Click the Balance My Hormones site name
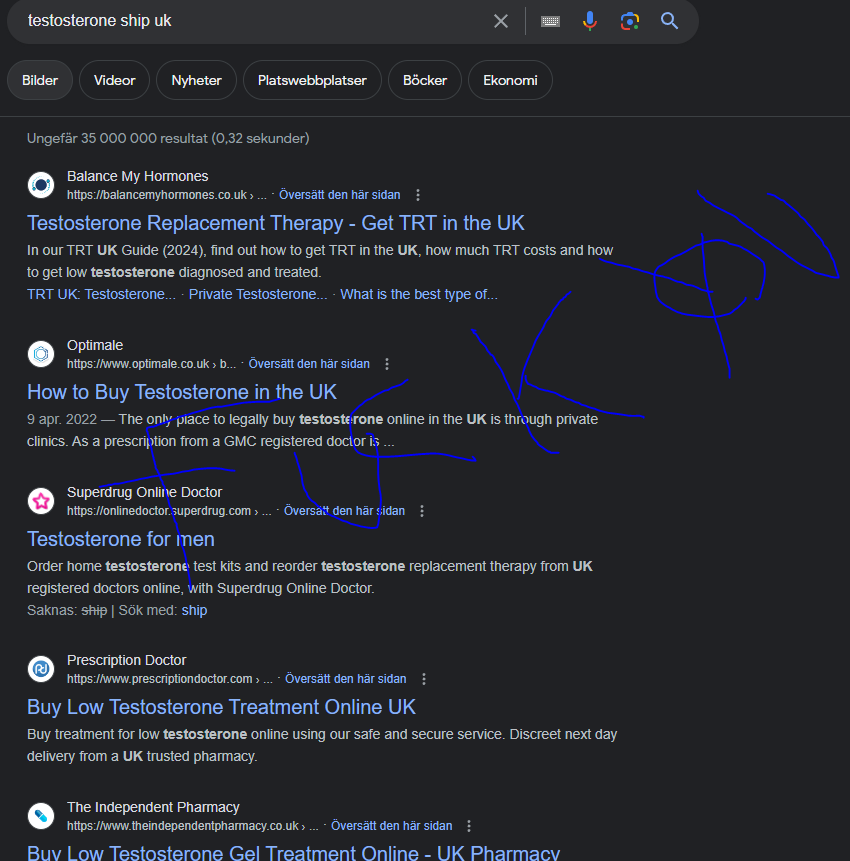Image resolution: width=850 pixels, height=861 pixels. [x=137, y=176]
